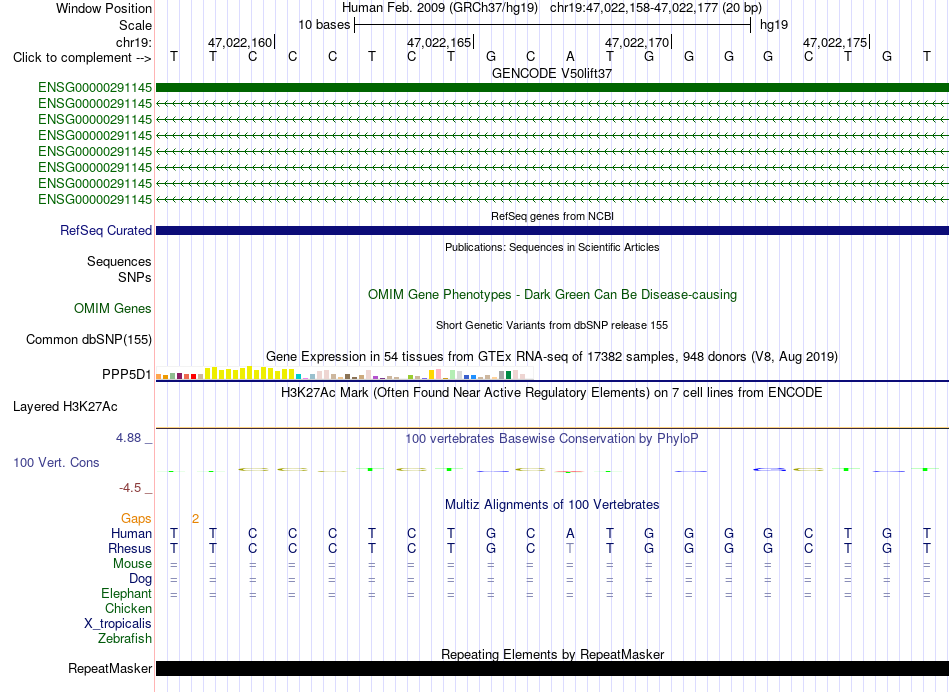The image size is (950, 692).
Task: Click the SNPs track label
Action: pos(135,277)
